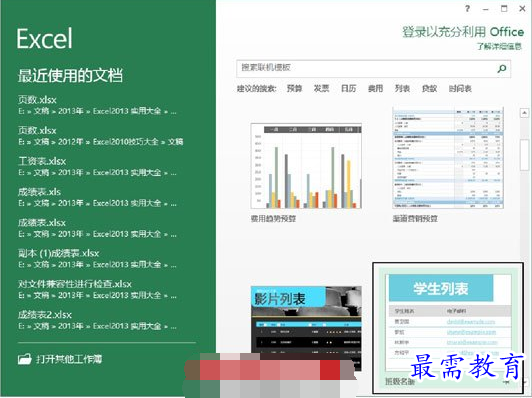Image resolution: width=532 pixels, height=398 pixels.
Task: Open 页数.xlsx from the Excel2013 folder
Action: [97, 105]
